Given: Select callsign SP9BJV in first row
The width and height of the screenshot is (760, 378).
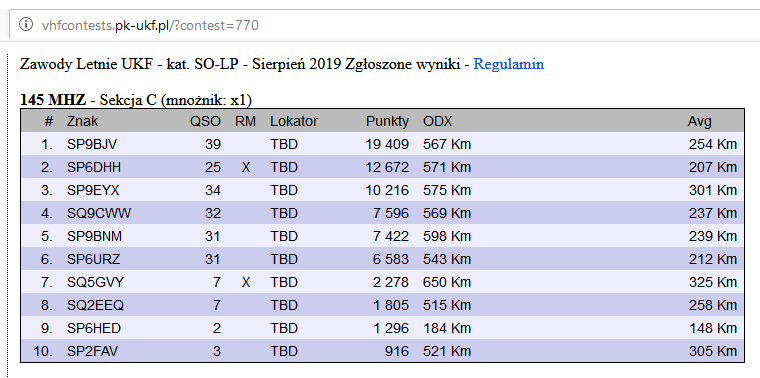Looking at the screenshot, I should [x=92, y=144].
